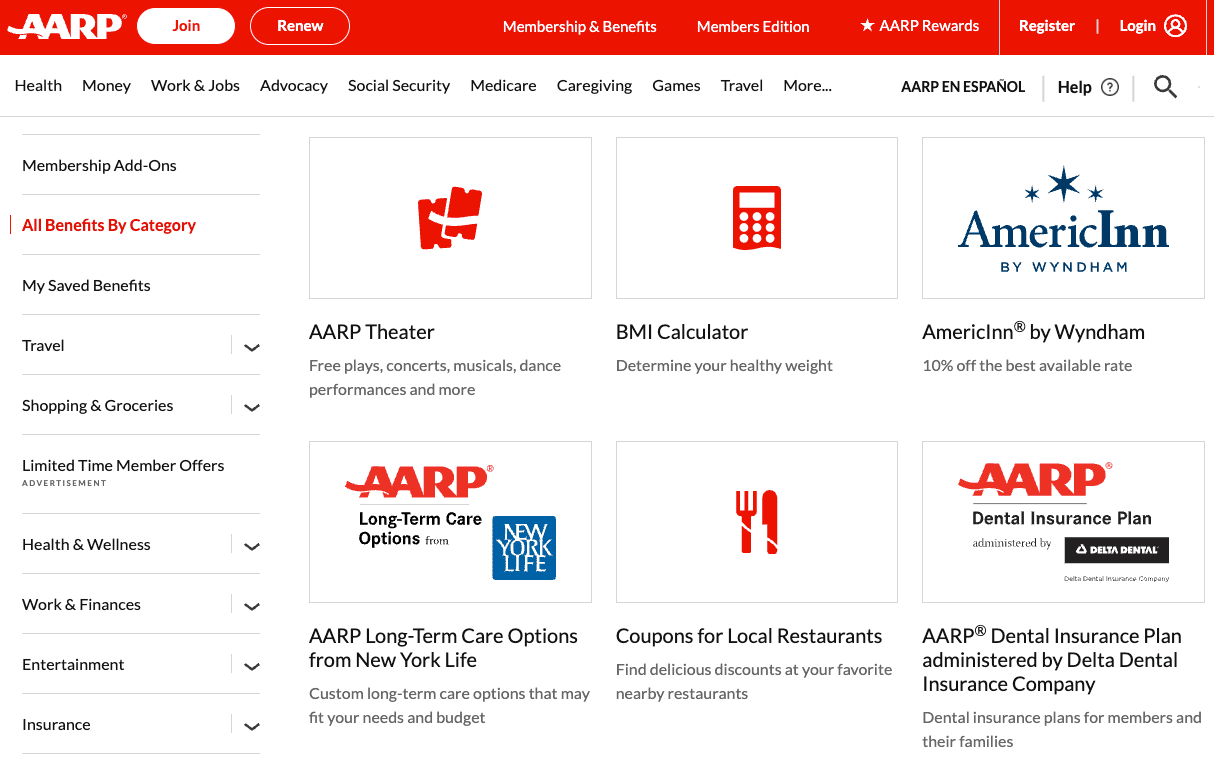Click AARP Long-Term Care Options title
Viewport: 1214px width, 771px height.
[443, 648]
